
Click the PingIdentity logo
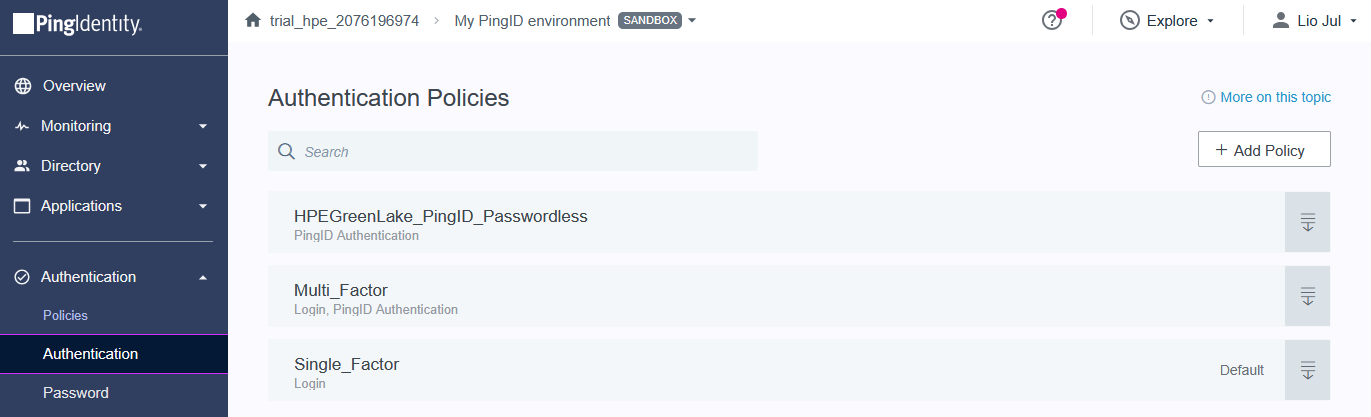click(x=78, y=25)
